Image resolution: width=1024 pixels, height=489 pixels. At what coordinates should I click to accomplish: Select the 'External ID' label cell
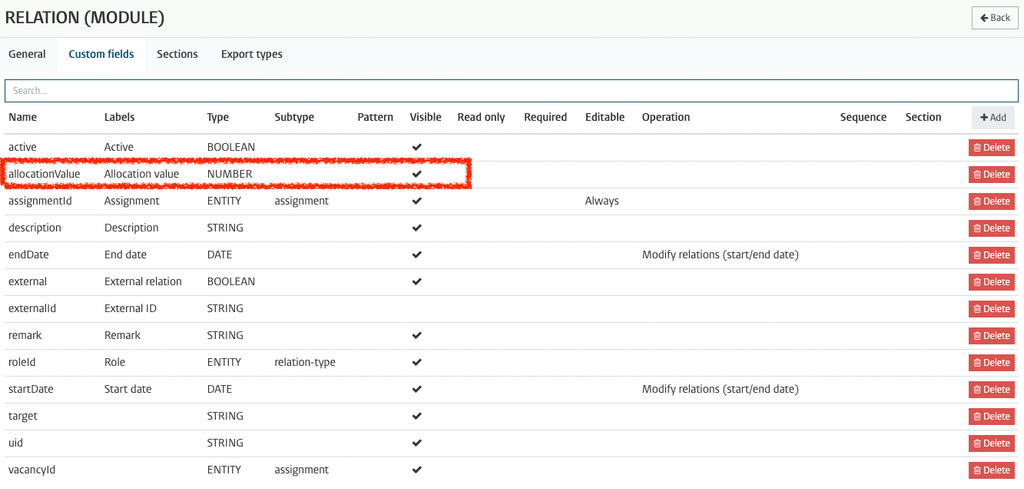coord(131,308)
